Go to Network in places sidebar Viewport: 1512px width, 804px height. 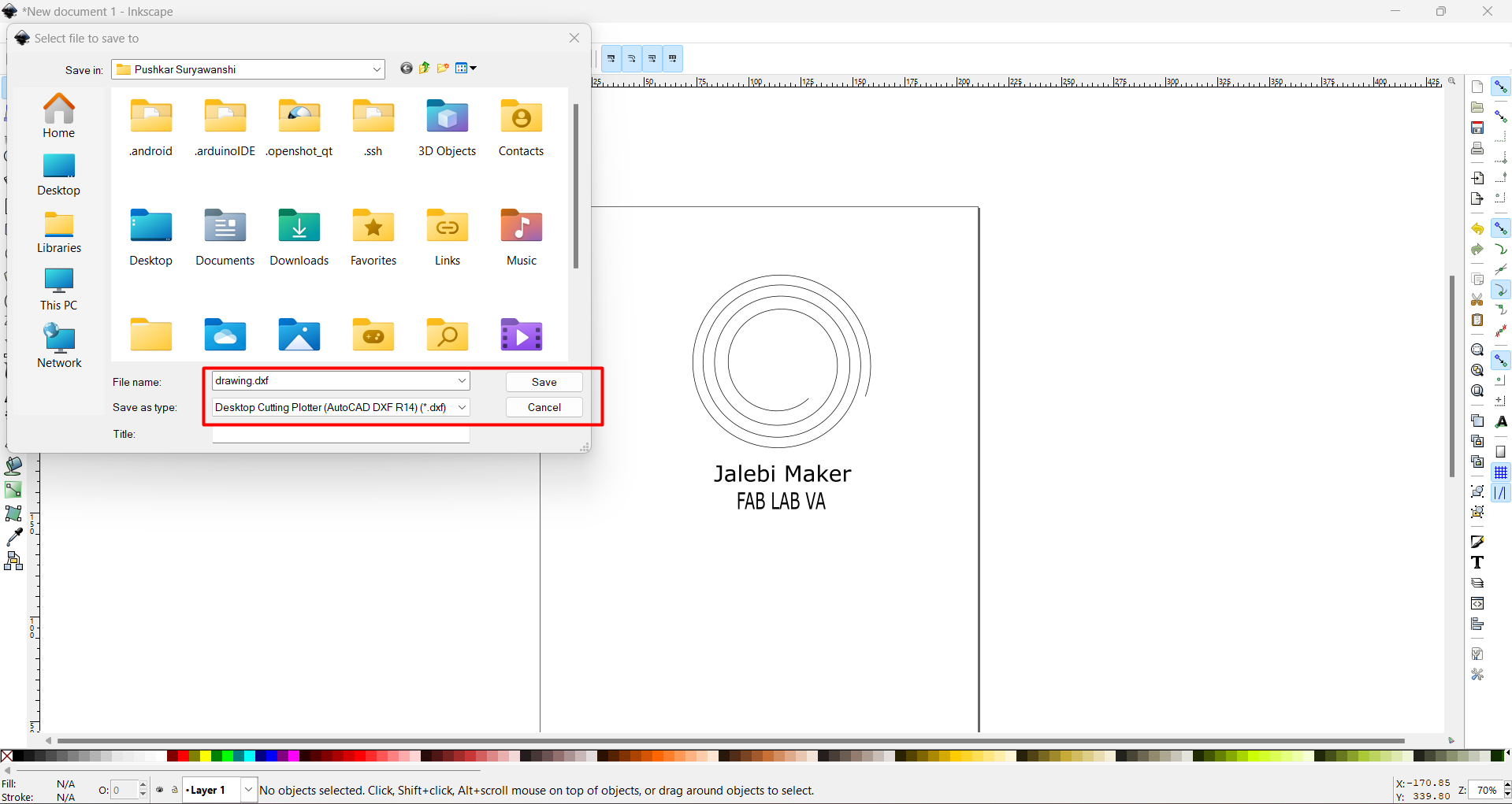point(59,346)
